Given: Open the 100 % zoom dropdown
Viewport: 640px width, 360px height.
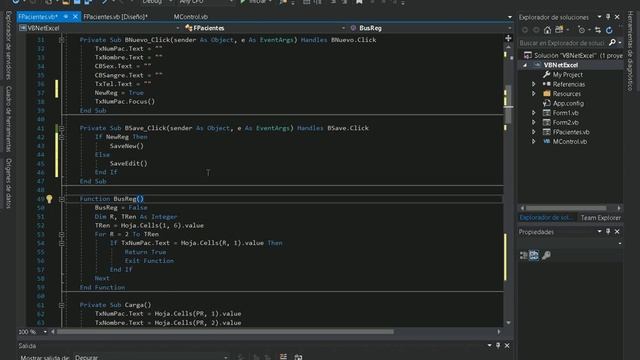Looking at the screenshot, I should [45, 332].
